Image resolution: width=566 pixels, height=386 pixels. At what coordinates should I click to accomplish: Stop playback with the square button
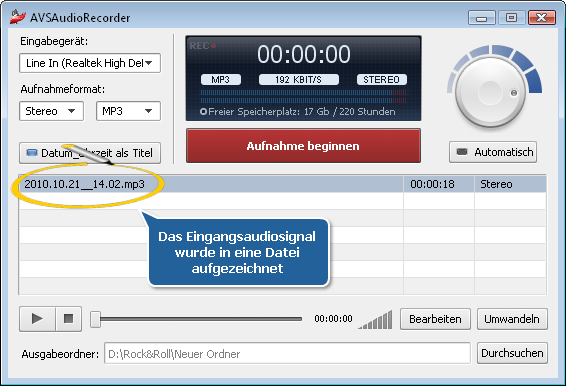point(69,319)
